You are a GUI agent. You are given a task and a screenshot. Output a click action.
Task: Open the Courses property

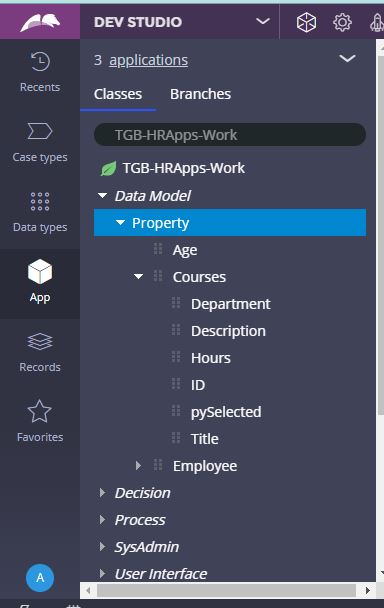pyautogui.click(x=199, y=277)
